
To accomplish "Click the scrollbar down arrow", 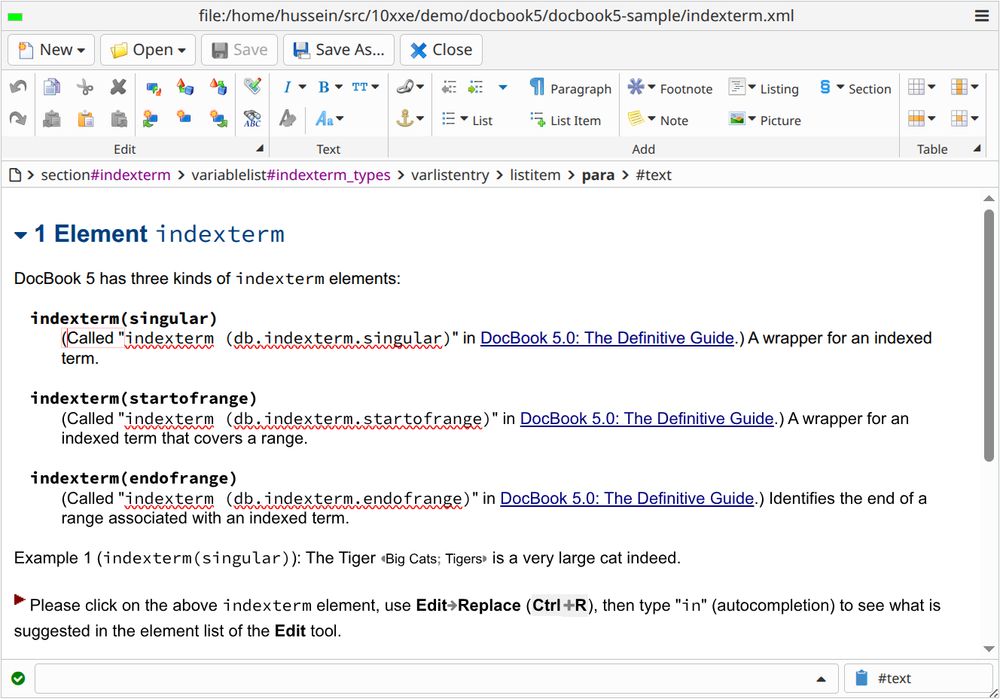I will click(989, 649).
